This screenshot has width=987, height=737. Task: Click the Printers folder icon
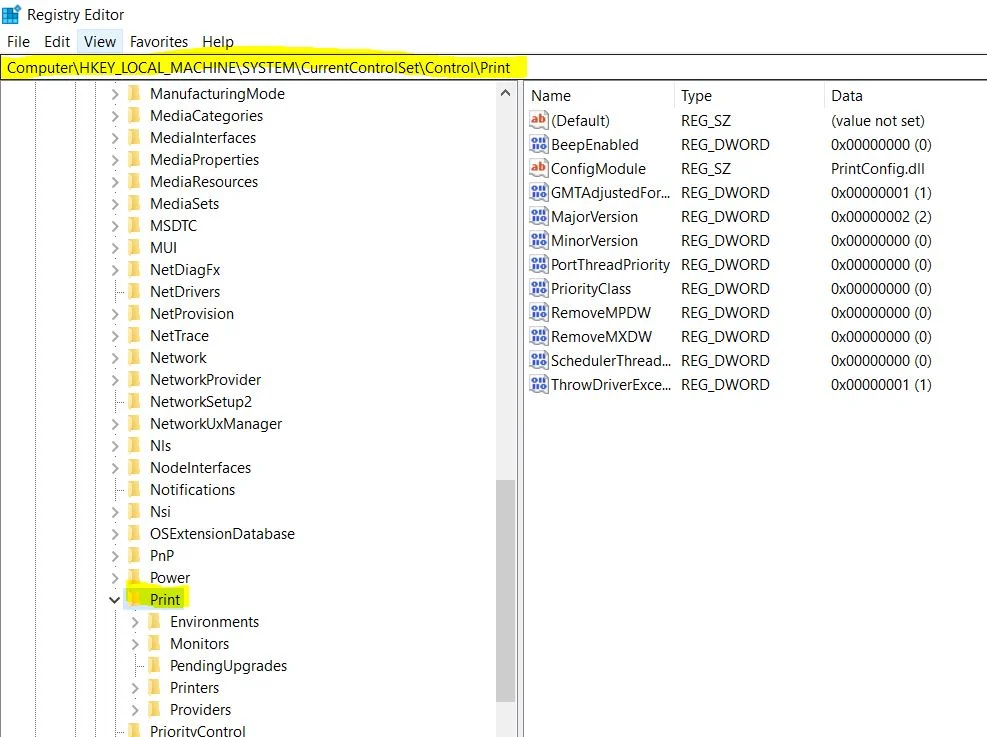(154, 687)
